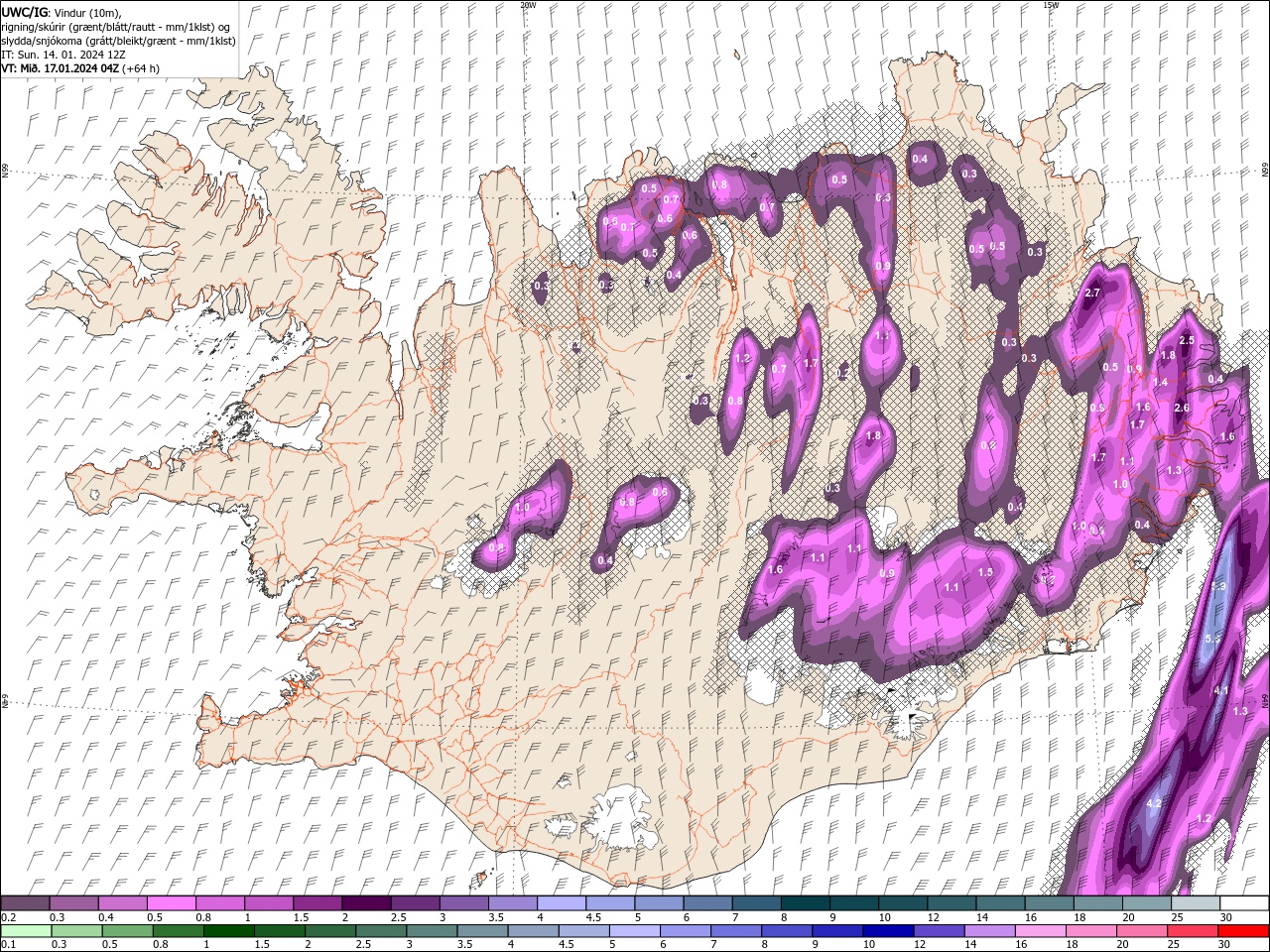Click the 2.7 snowfall value on the map
This screenshot has width=1270, height=952.
click(1093, 294)
